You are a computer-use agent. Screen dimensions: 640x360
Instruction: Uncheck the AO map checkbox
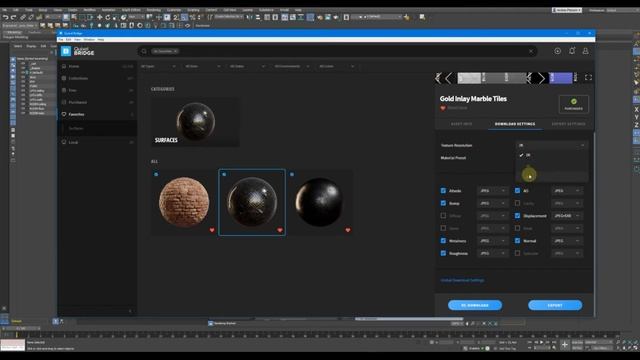click(x=517, y=191)
